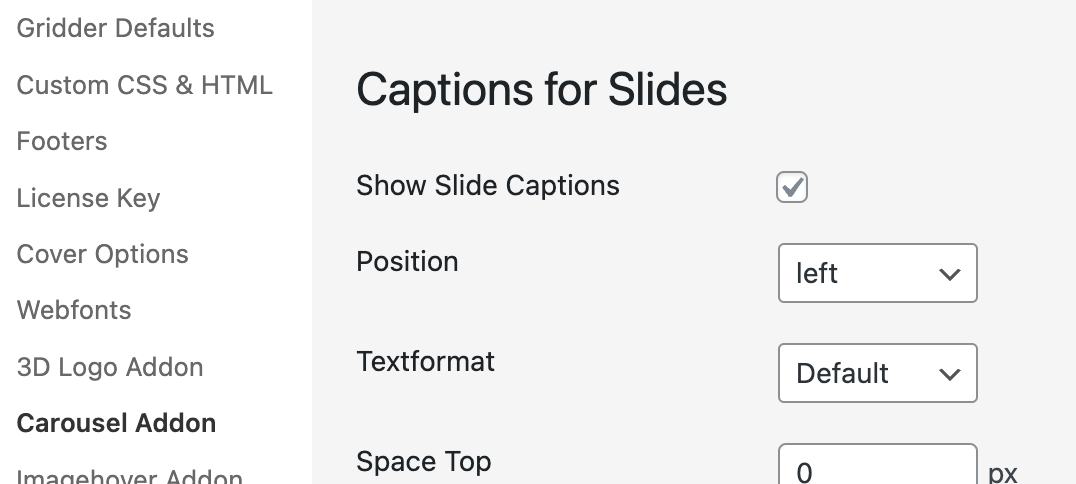Focus the Space Top input field

point(876,468)
